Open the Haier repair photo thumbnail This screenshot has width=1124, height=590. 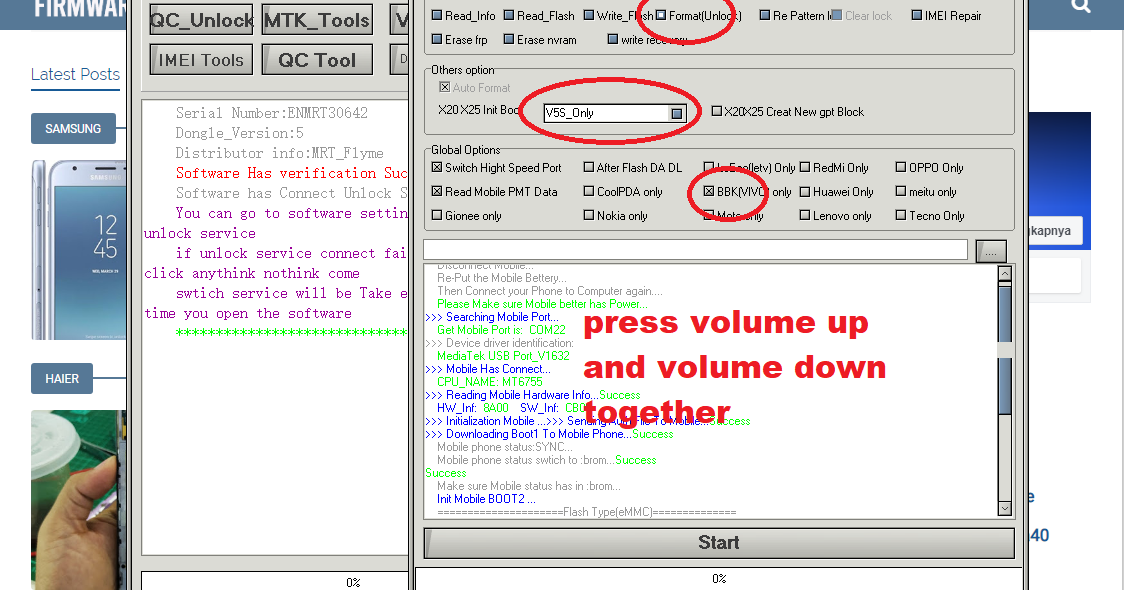point(79,500)
